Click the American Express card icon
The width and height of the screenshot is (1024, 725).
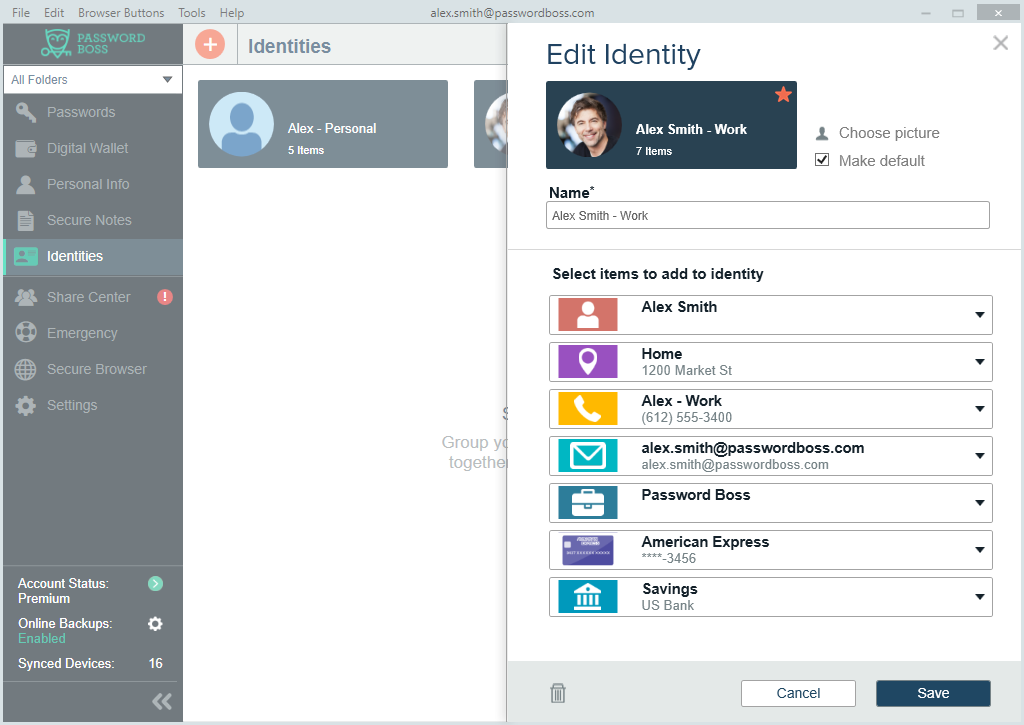pyautogui.click(x=588, y=550)
